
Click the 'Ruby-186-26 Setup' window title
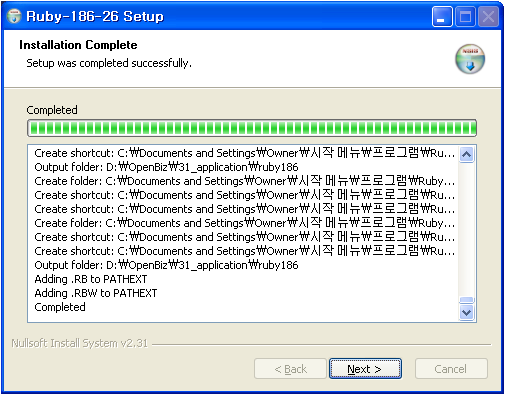coord(95,16)
